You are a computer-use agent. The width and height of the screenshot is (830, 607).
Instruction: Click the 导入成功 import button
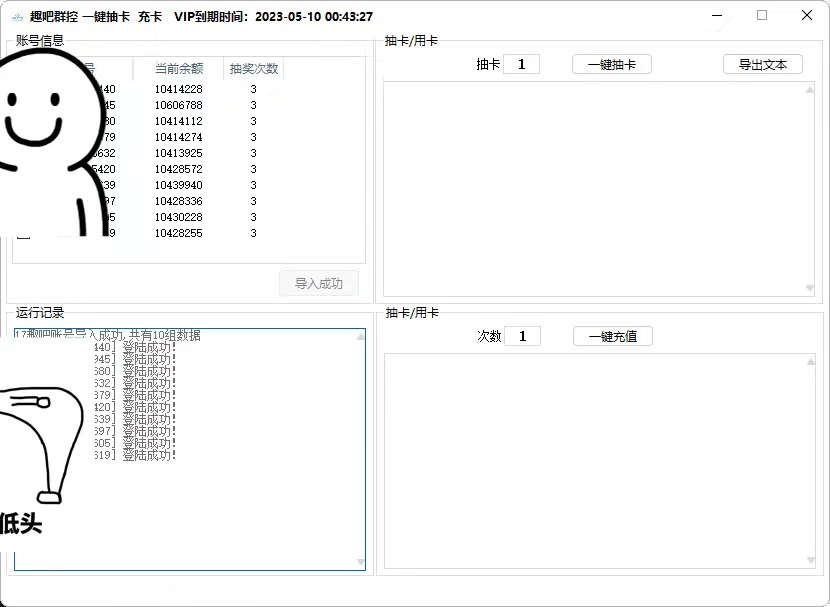point(318,283)
